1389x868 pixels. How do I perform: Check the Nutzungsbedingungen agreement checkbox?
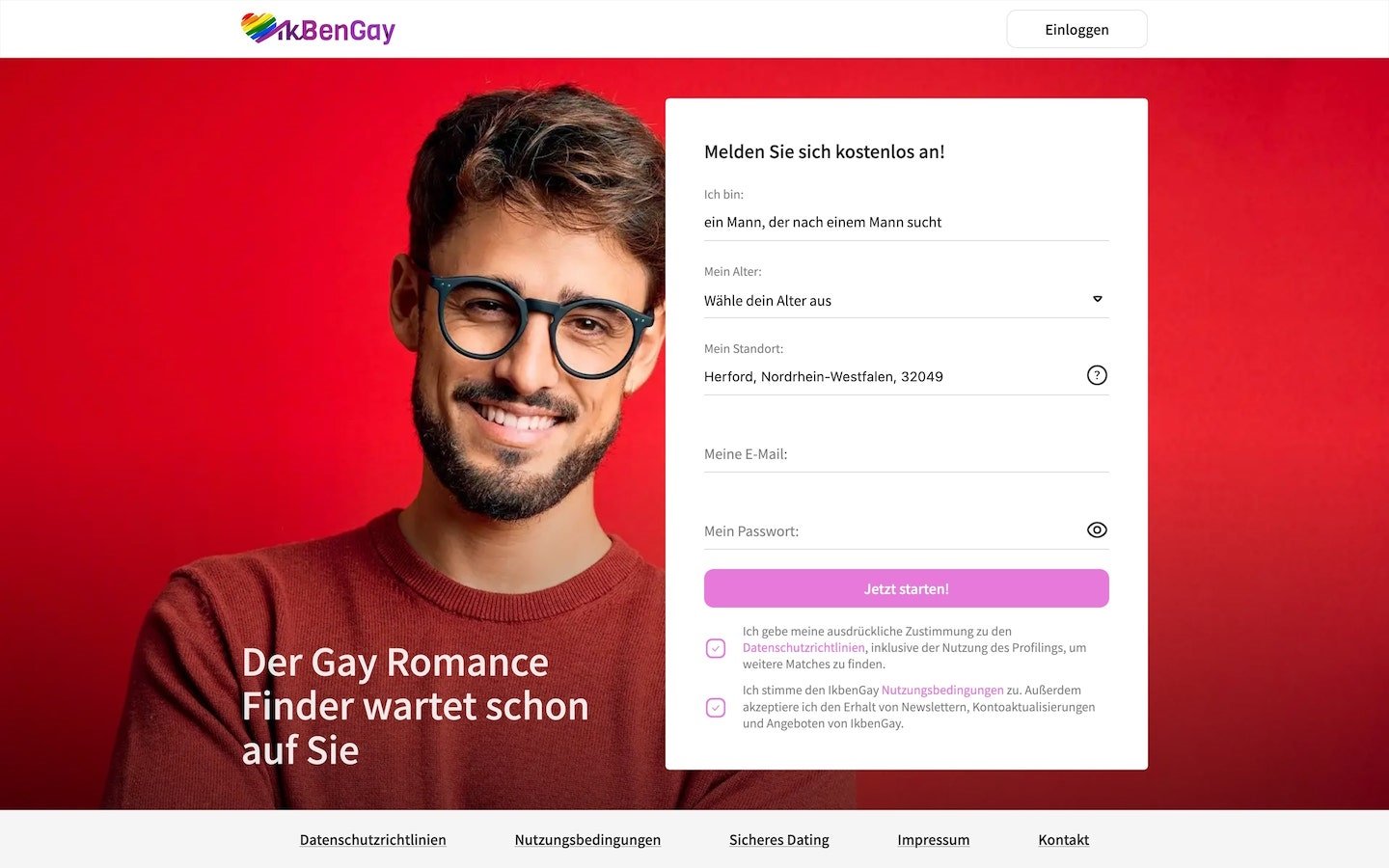pos(716,708)
